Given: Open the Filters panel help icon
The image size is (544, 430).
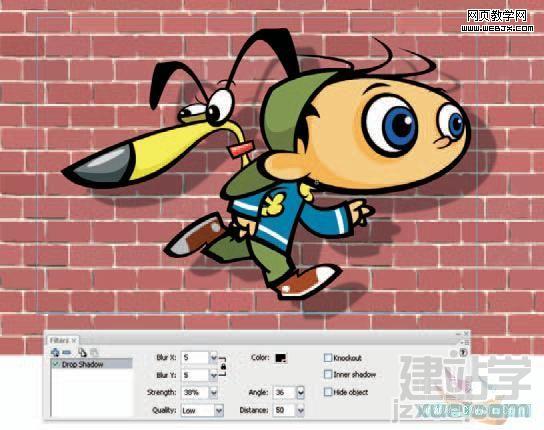Looking at the screenshot, I should pyautogui.click(x=464, y=353).
